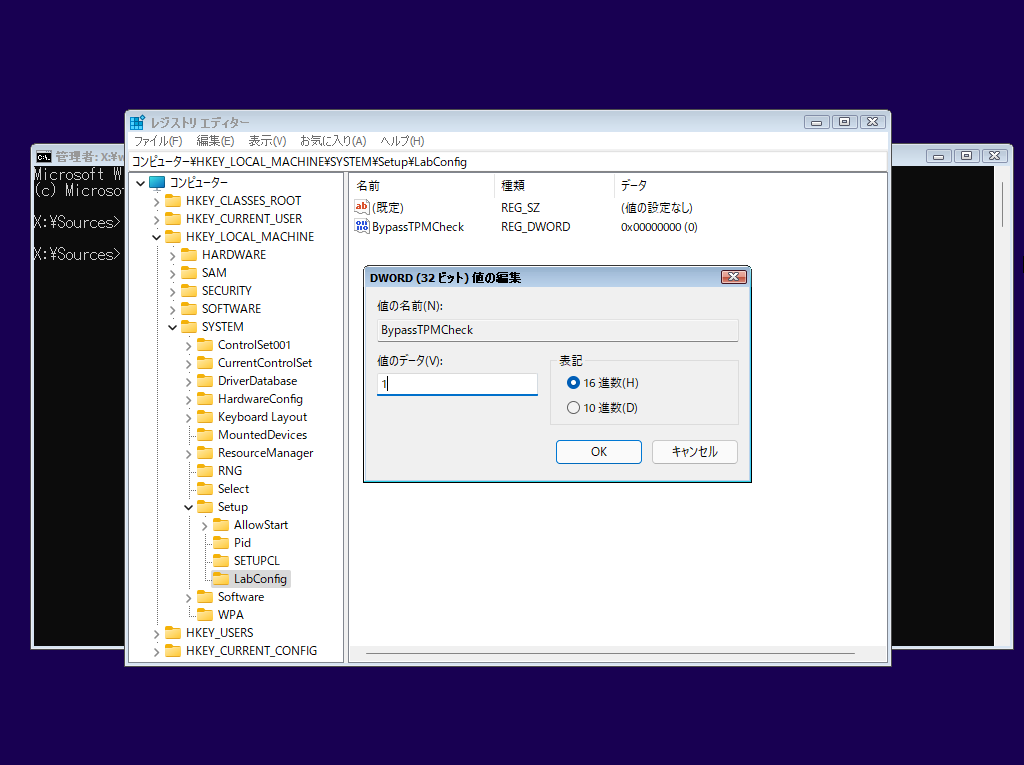This screenshot has height=765, width=1024.
Task: Click the キャンセル button in the dialog
Action: tap(695, 452)
